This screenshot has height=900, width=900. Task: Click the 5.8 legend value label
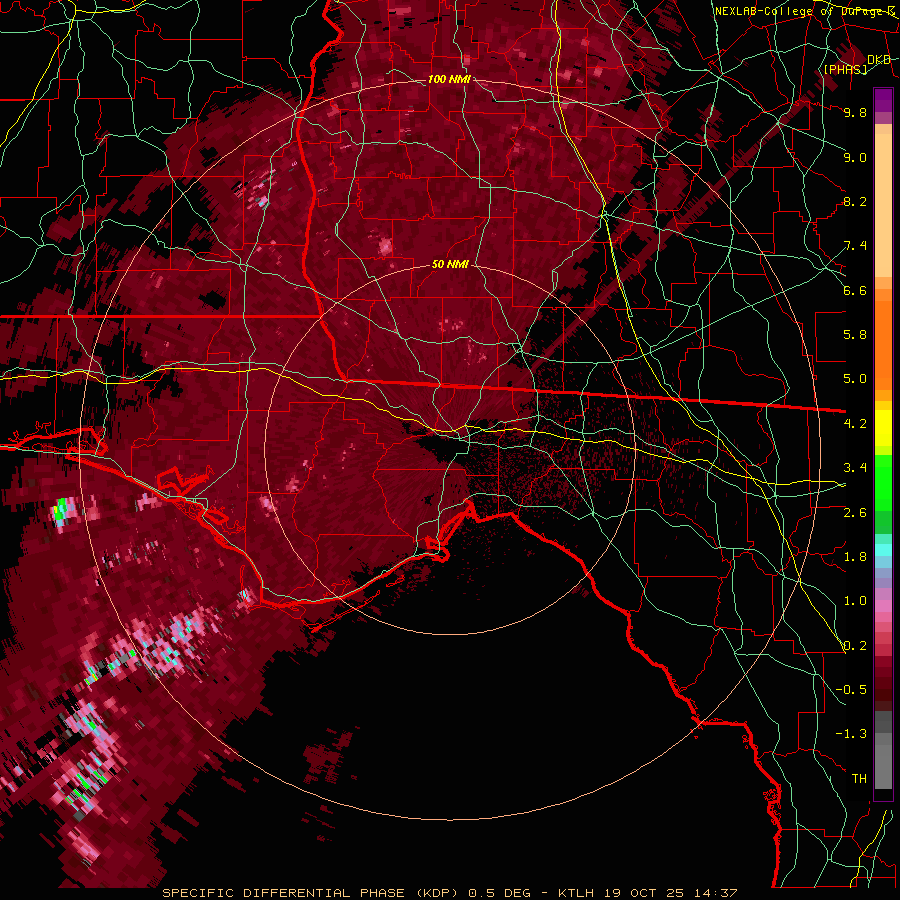coord(855,335)
